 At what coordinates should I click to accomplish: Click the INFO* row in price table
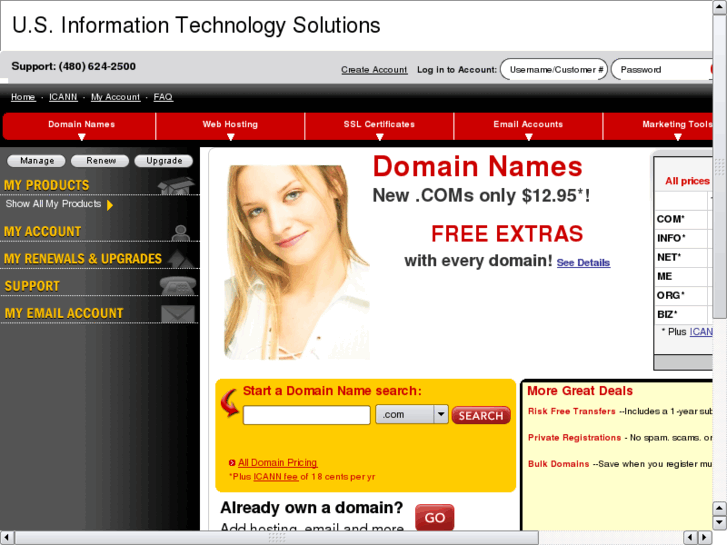(x=683, y=238)
